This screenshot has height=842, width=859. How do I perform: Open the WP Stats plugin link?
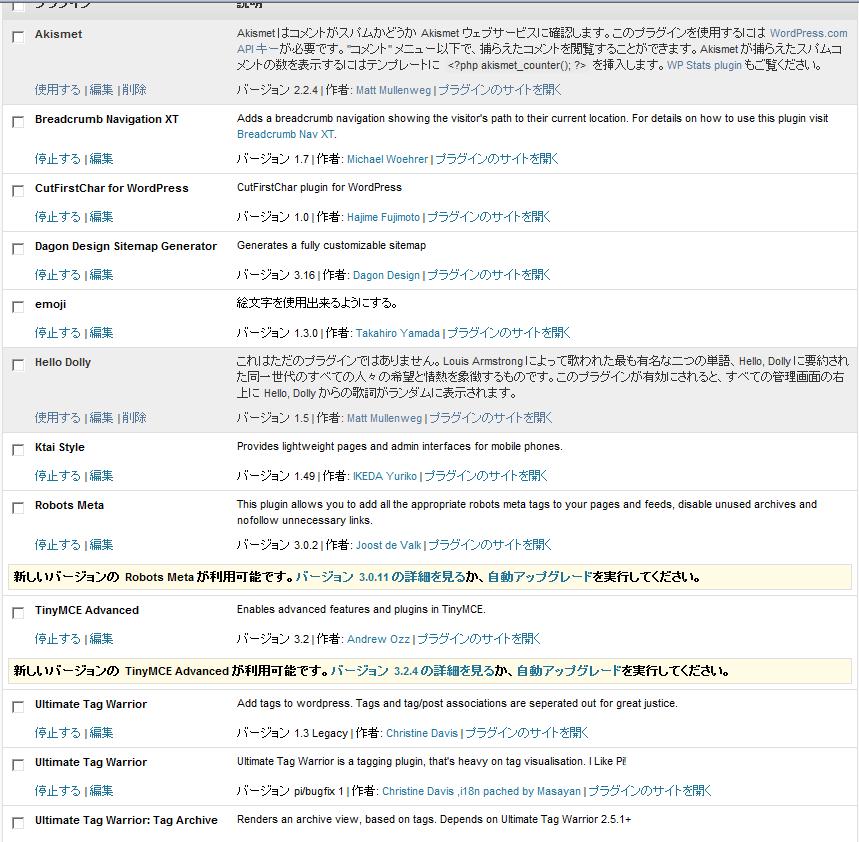click(704, 65)
